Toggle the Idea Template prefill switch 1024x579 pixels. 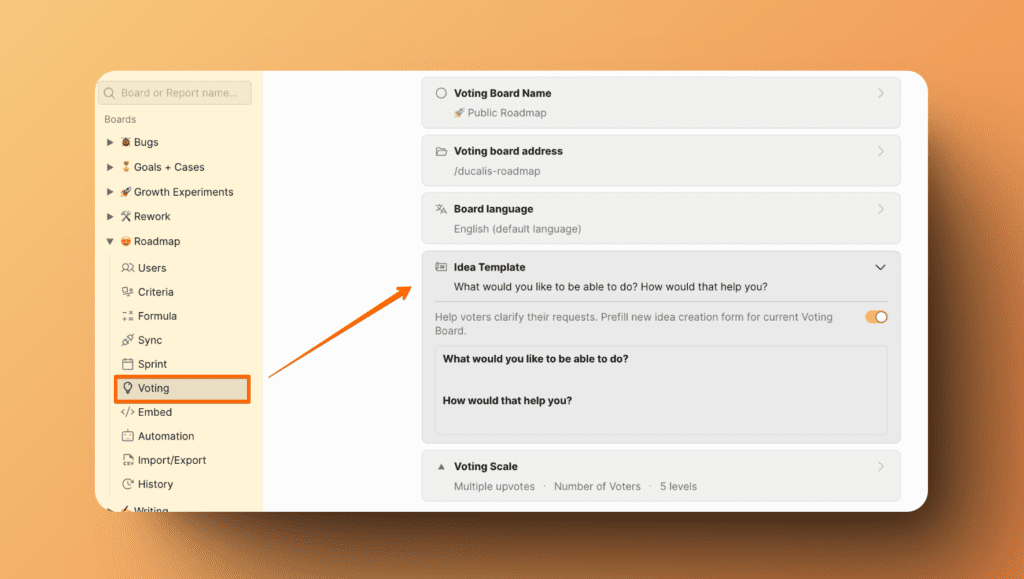(x=875, y=316)
